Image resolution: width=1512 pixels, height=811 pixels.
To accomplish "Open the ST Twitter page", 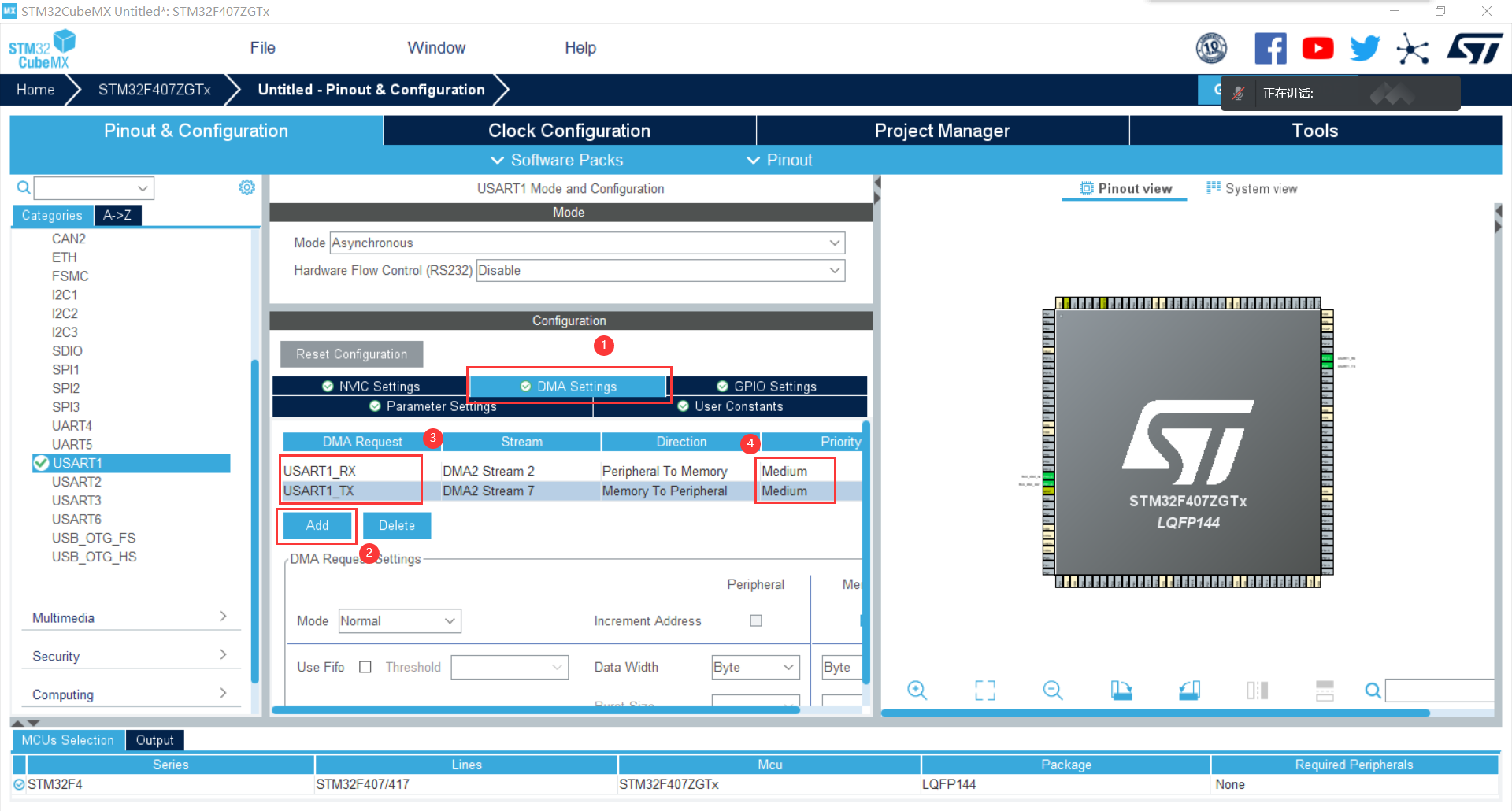I will pyautogui.click(x=1365, y=48).
